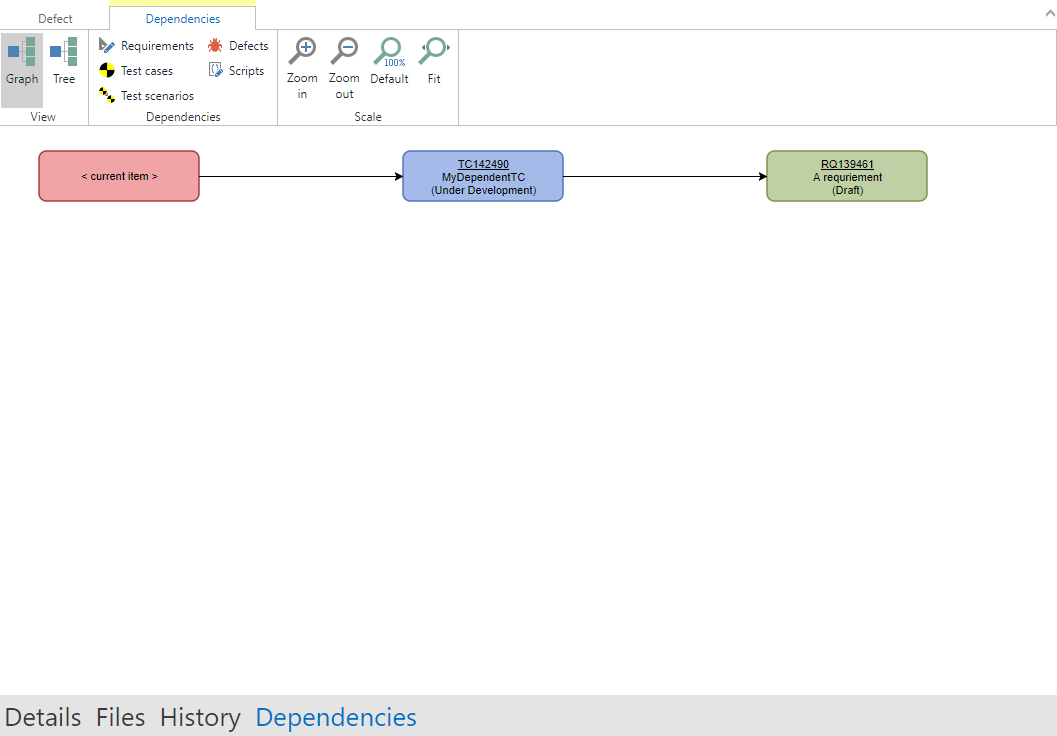Select the red current item node
The image size is (1057, 736).
pyautogui.click(x=119, y=176)
